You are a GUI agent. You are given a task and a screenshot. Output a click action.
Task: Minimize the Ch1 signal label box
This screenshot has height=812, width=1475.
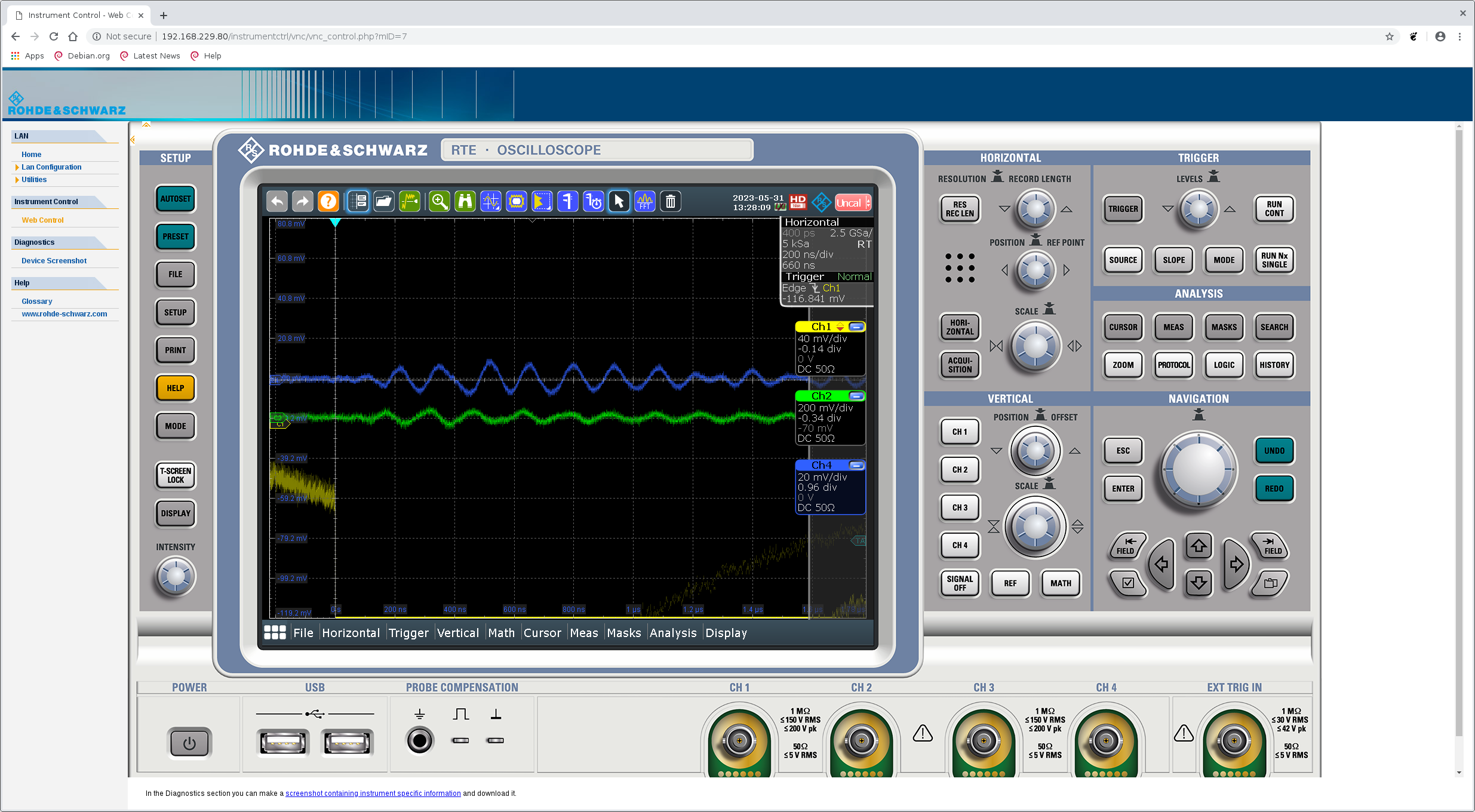click(856, 327)
